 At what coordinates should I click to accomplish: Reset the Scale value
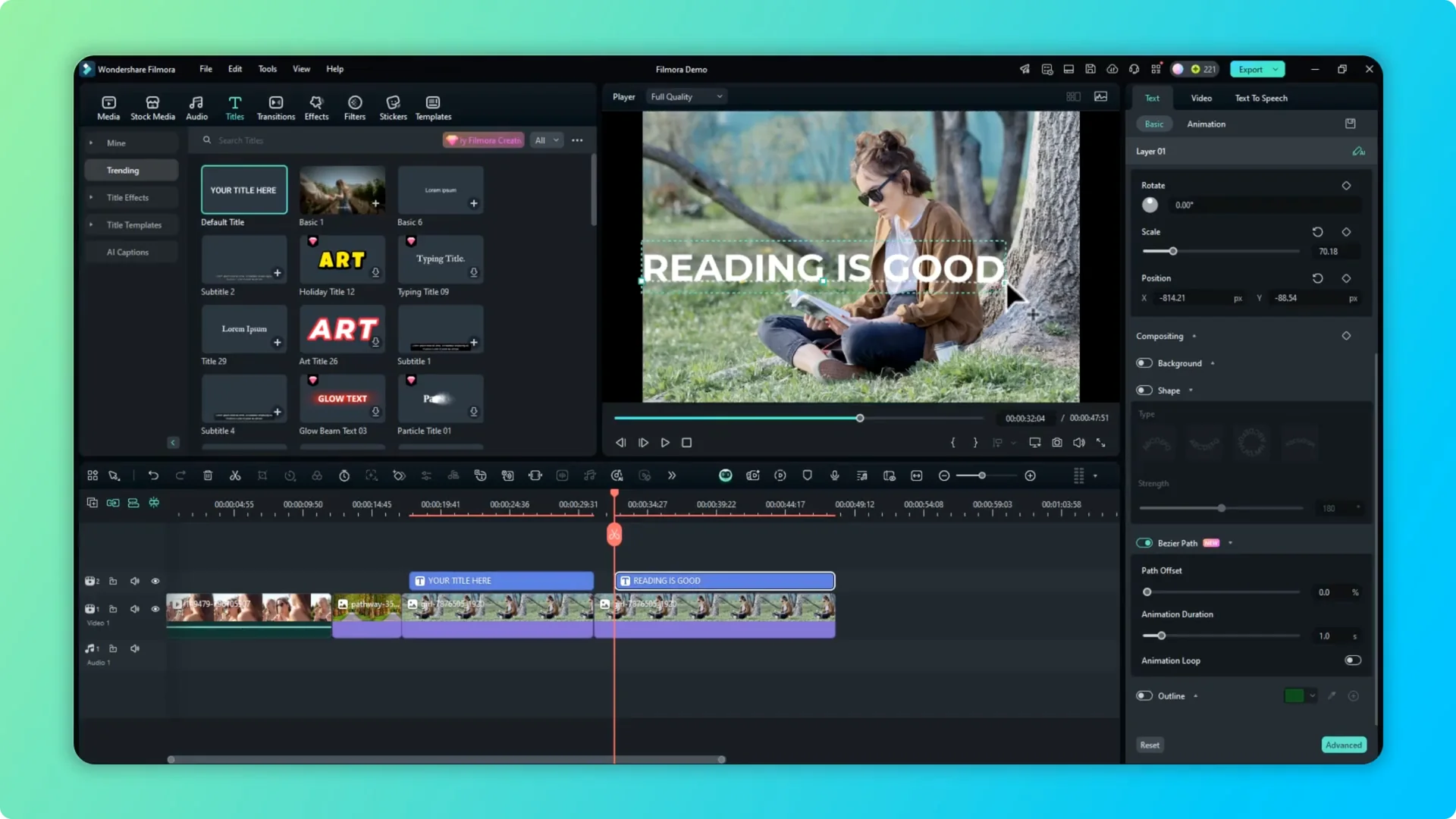pyautogui.click(x=1317, y=232)
